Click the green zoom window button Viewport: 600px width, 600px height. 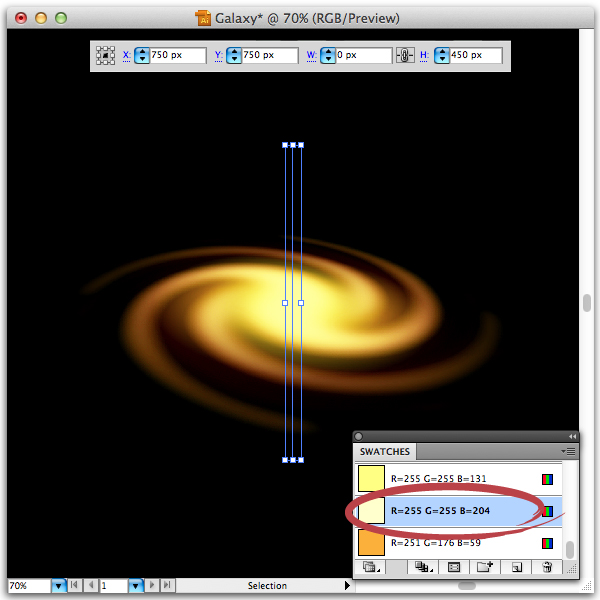click(x=61, y=18)
